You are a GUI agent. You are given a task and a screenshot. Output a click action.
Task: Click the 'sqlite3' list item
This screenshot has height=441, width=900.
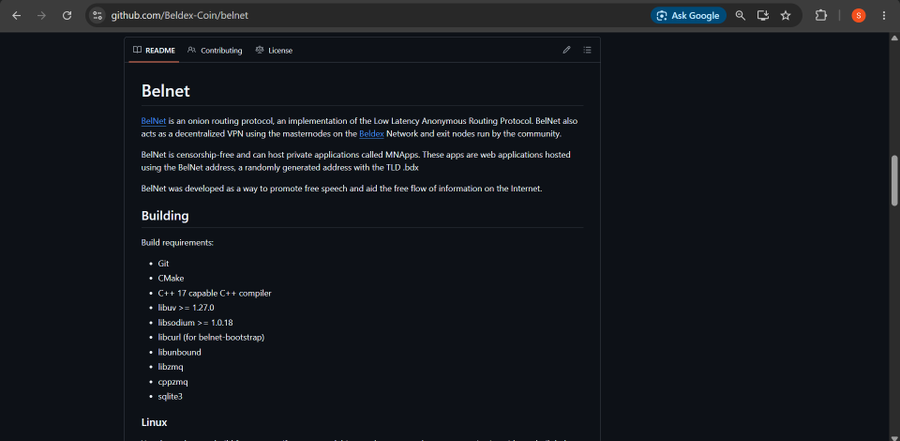click(x=170, y=396)
